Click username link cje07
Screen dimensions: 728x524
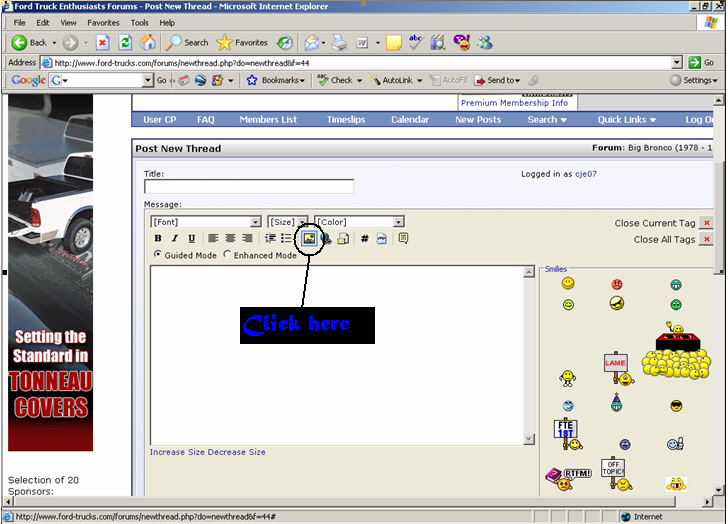coord(586,174)
